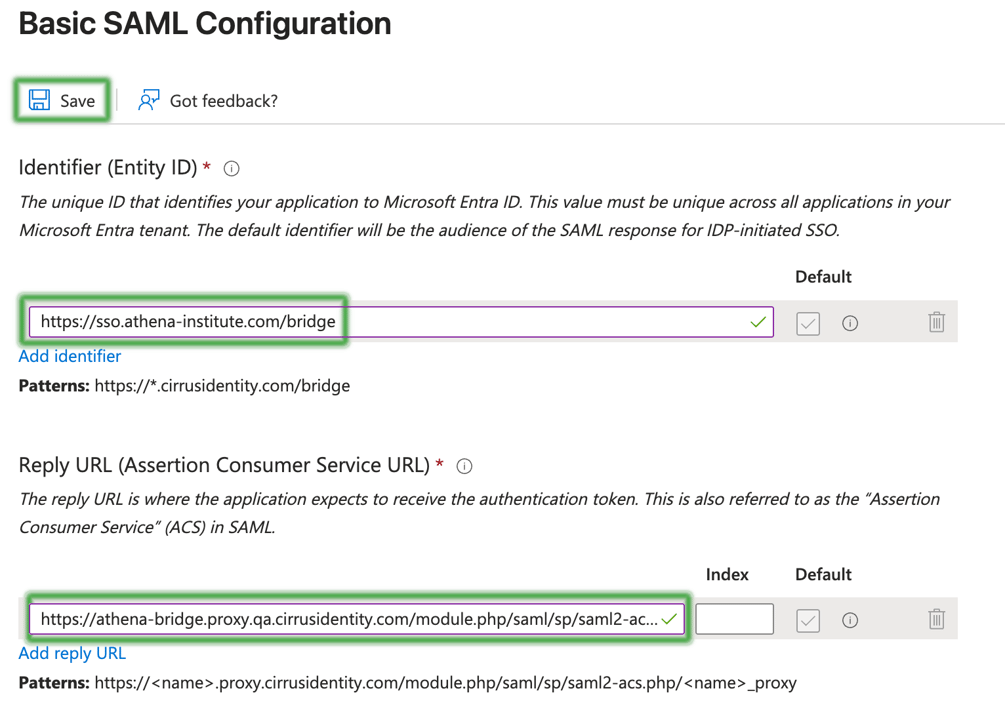Toggle the Default checkbox for the reply URL
Viewport: 1005px width, 716px height.
pos(808,620)
